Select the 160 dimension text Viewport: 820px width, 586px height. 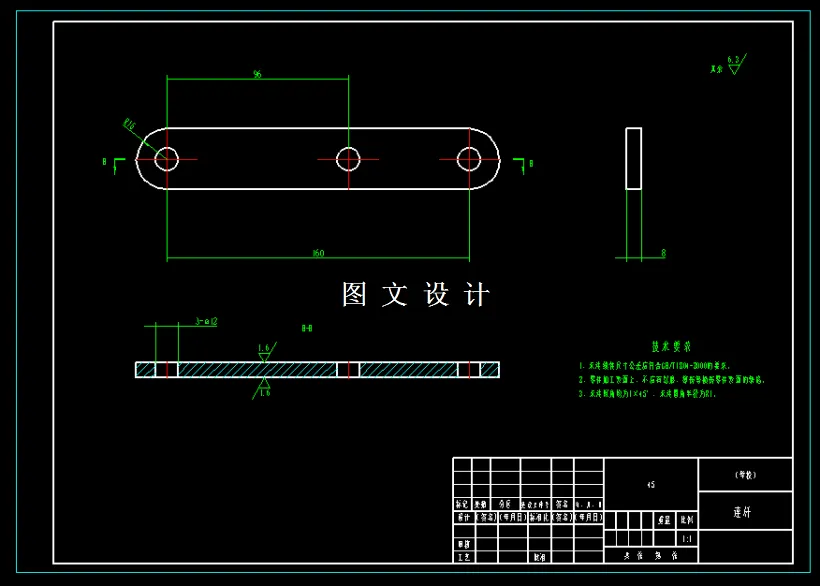(318, 253)
